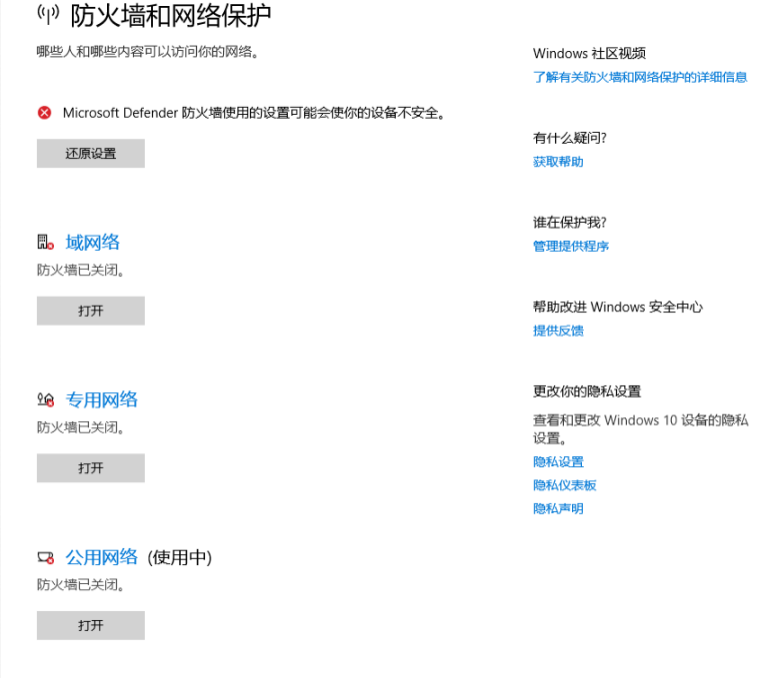Screen dimensions: 782x678
Task: Click the public network icon
Action: pyautogui.click(x=45, y=557)
